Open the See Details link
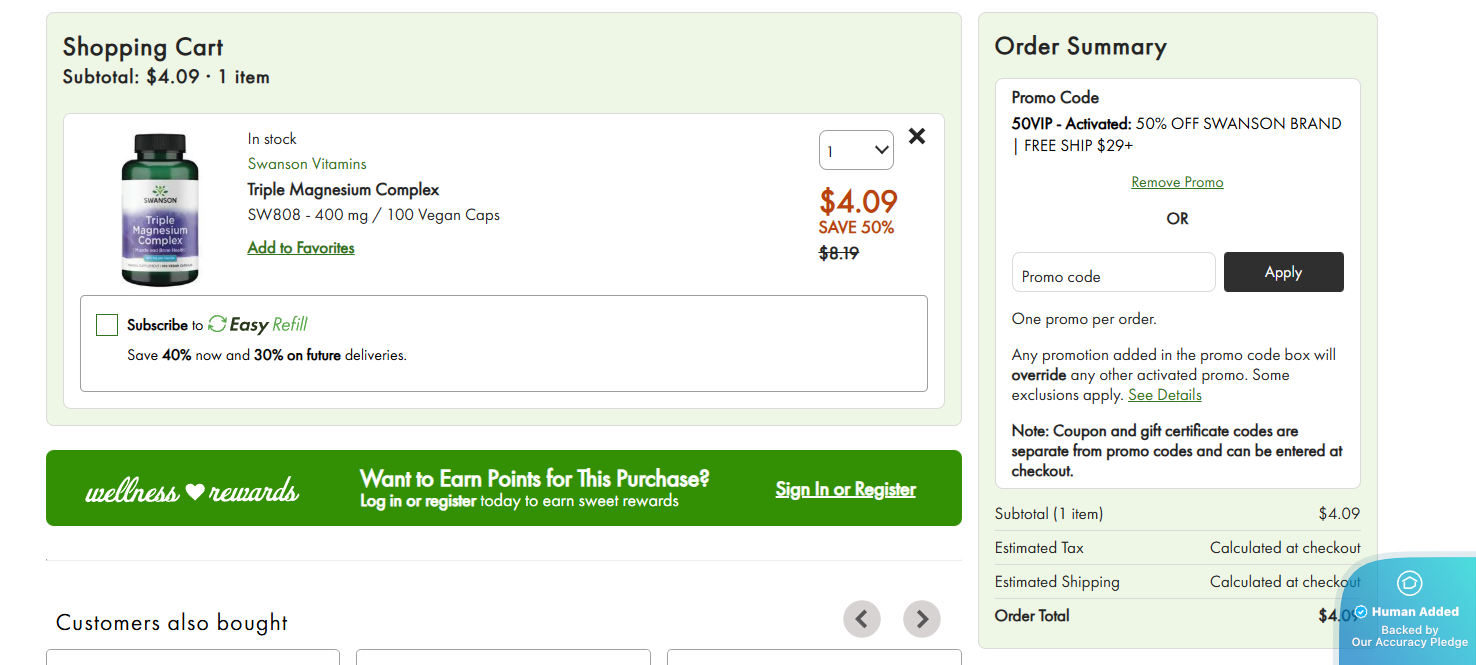 click(x=1164, y=395)
